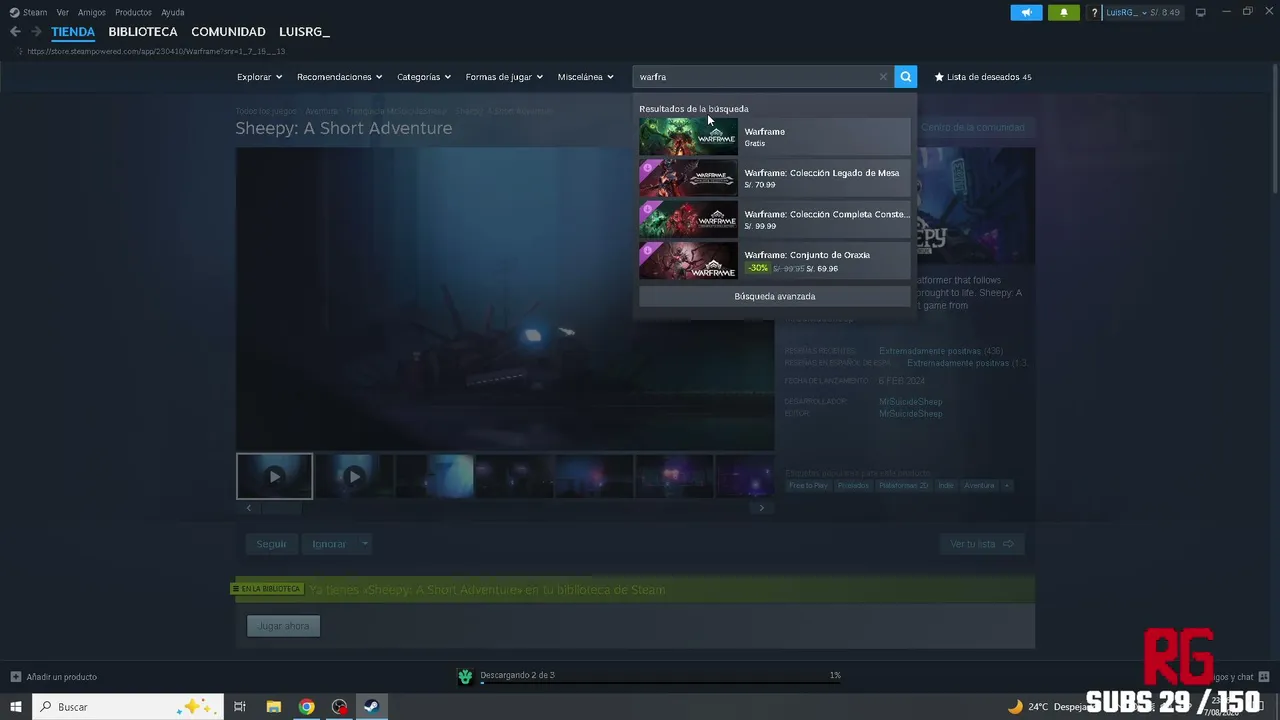Image resolution: width=1280 pixels, height=720 pixels.
Task: Switch to Big Picture mode monitor icon
Action: [1200, 12]
